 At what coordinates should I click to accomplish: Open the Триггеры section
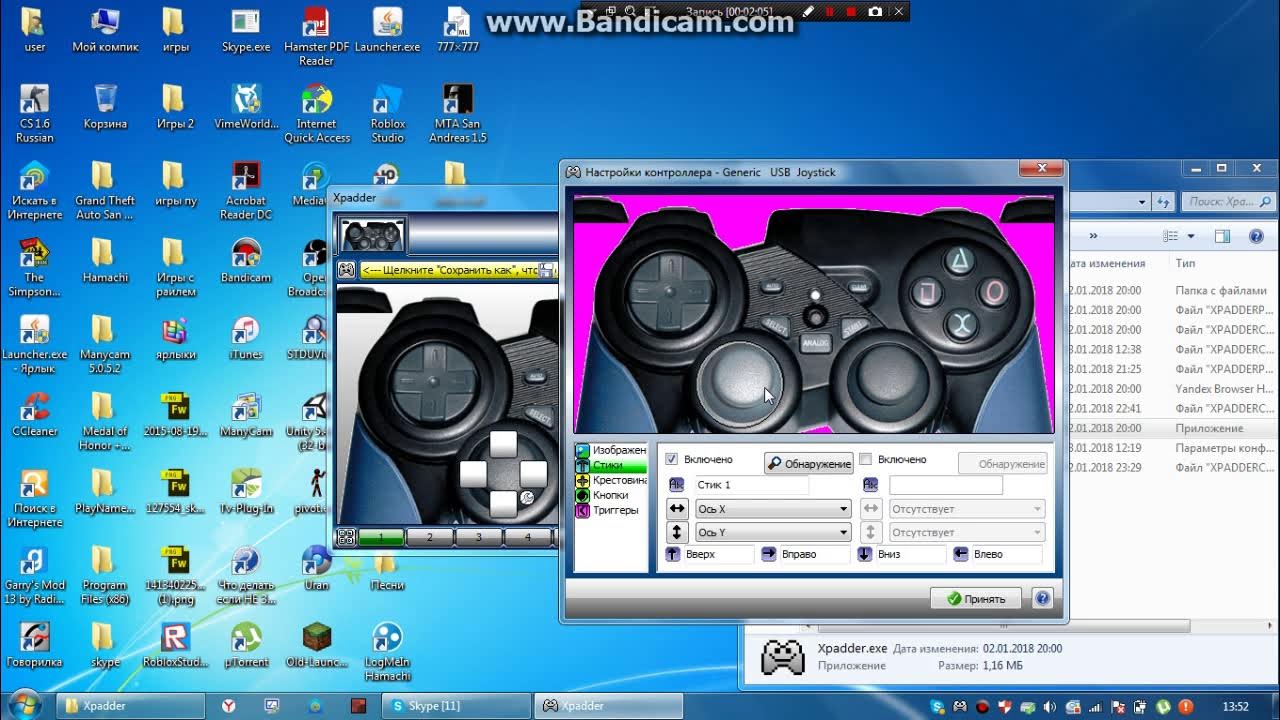(x=611, y=510)
